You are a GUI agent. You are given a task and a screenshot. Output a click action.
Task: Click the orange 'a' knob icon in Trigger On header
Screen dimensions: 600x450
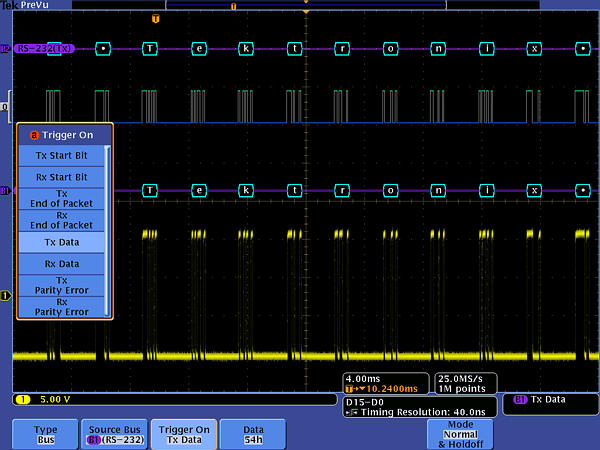tap(35, 134)
